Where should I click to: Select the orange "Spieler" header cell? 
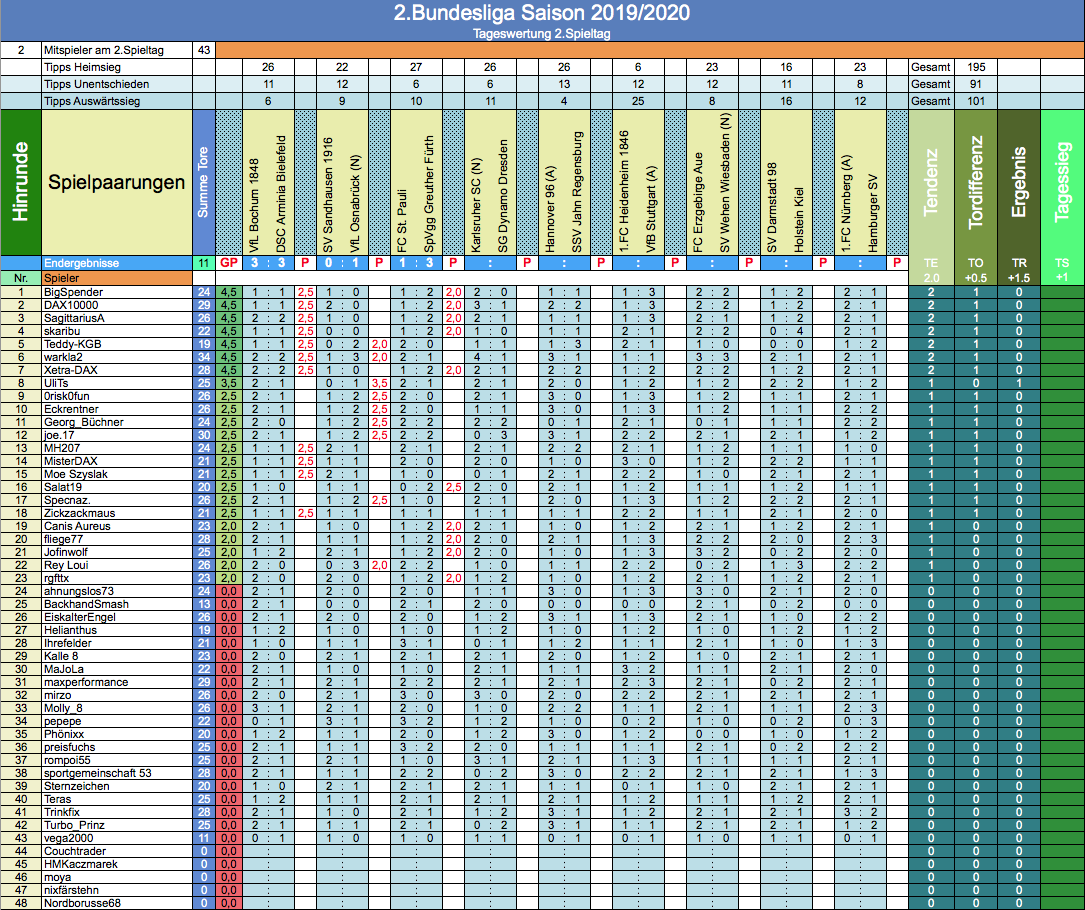point(117,278)
